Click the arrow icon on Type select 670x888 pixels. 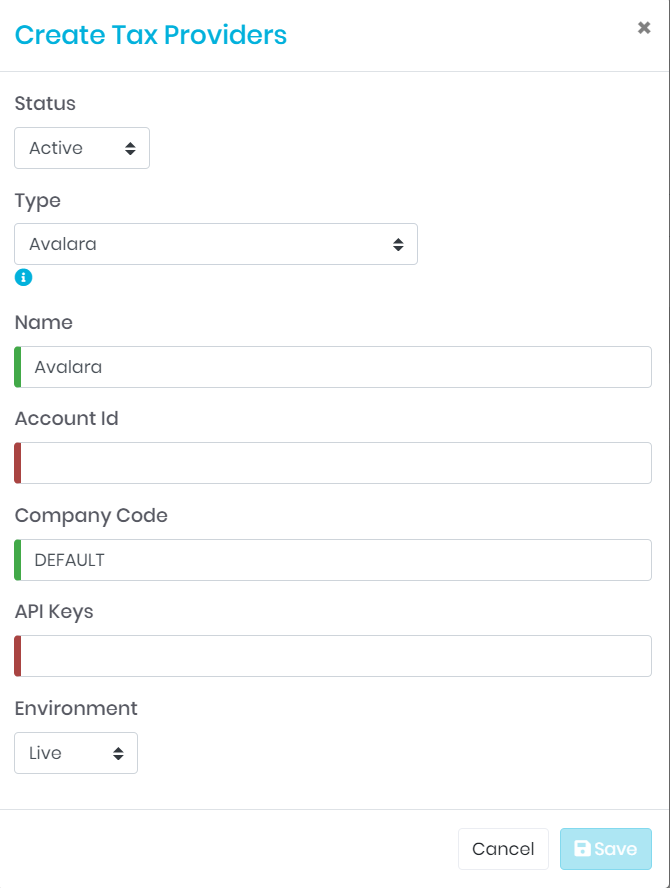(x=398, y=244)
